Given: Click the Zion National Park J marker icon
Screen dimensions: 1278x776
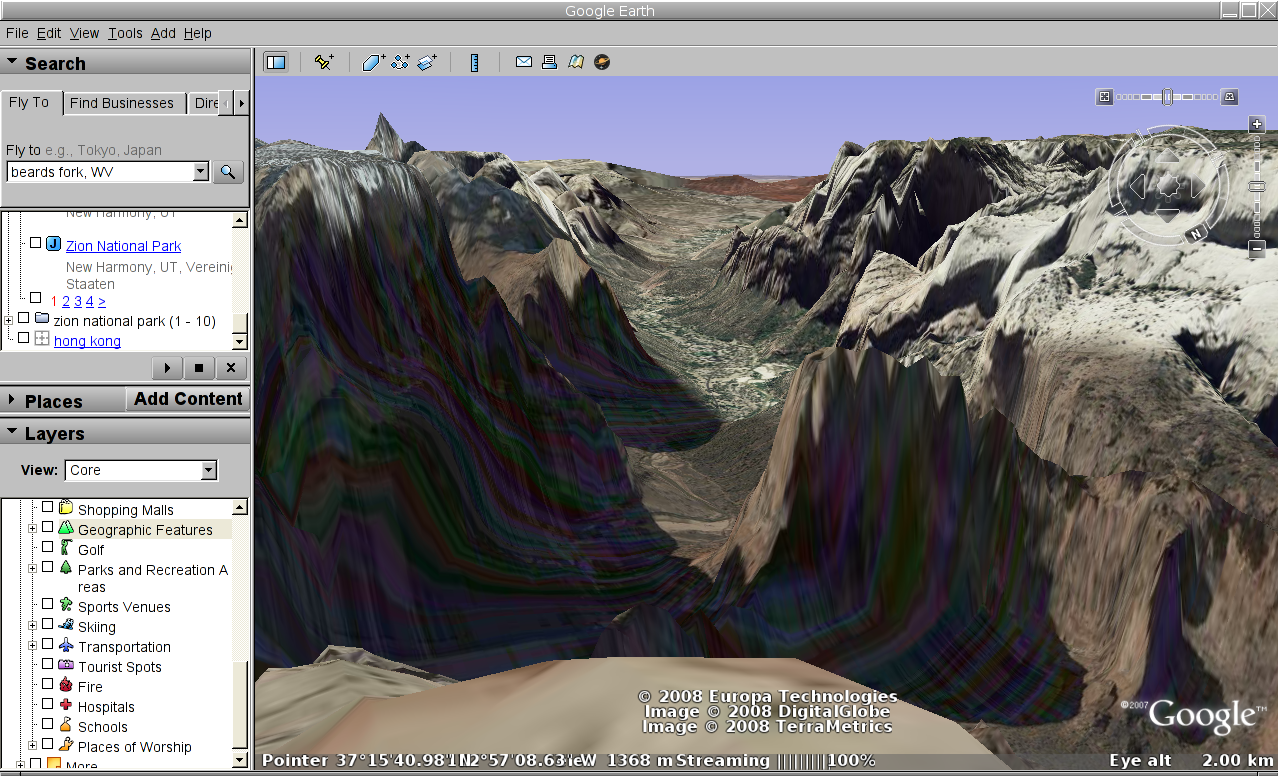Looking at the screenshot, I should click(53, 244).
